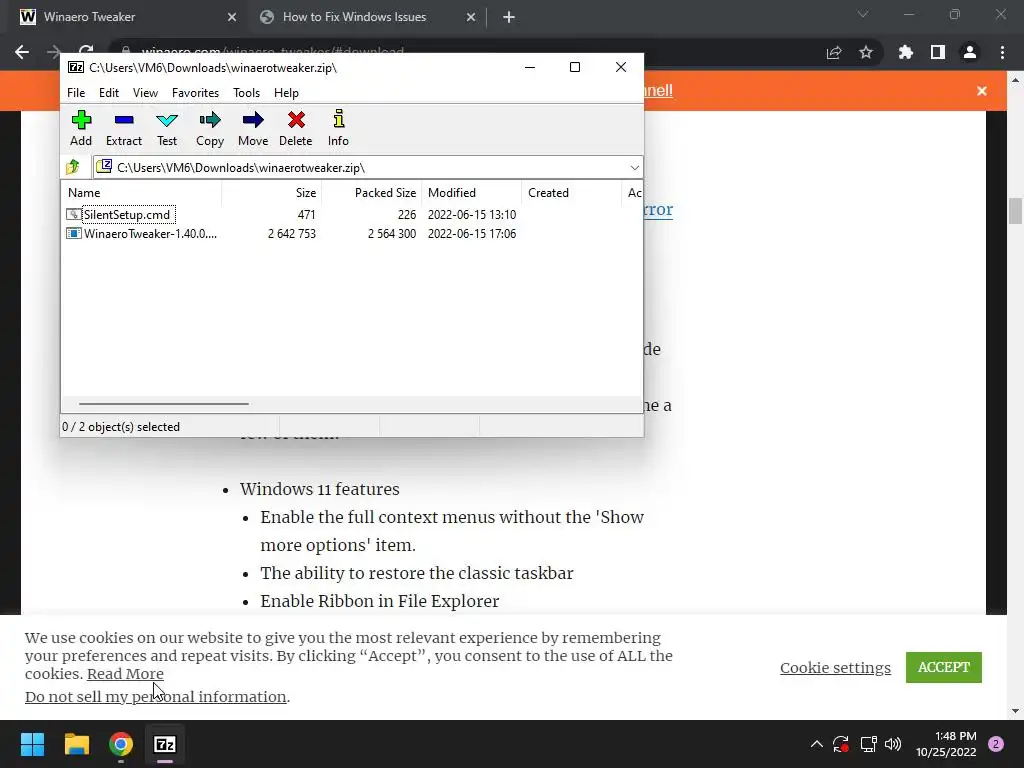The image size is (1024, 768).
Task: Open the Windows Start menu
Action: (x=32, y=744)
